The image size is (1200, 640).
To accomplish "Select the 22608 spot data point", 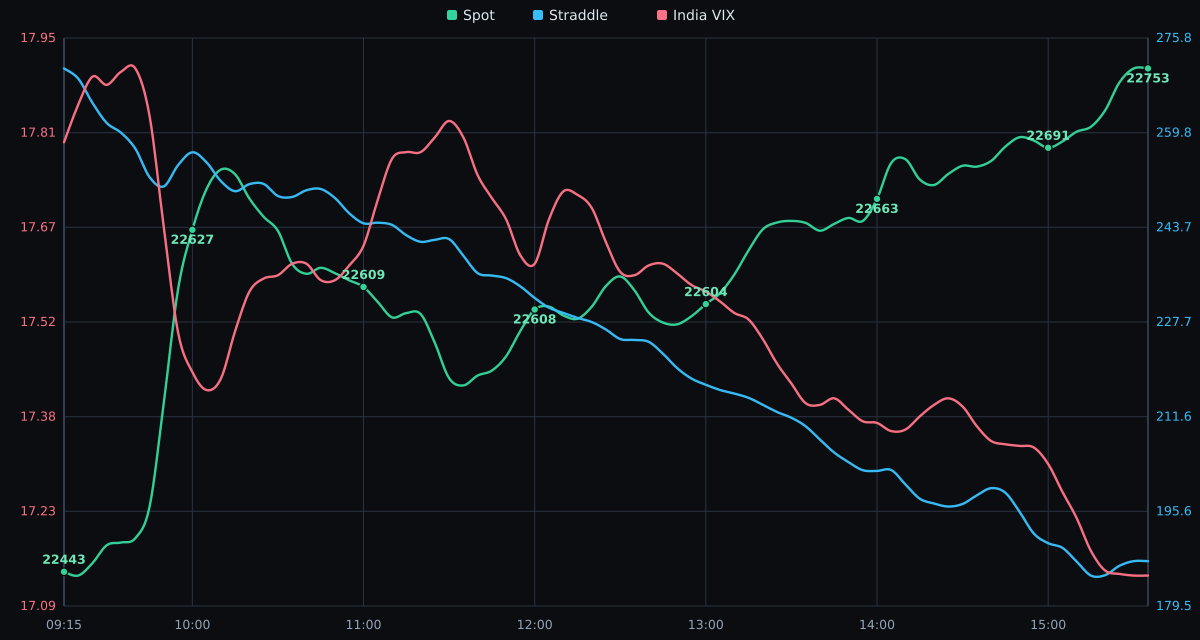I will click(x=534, y=309).
